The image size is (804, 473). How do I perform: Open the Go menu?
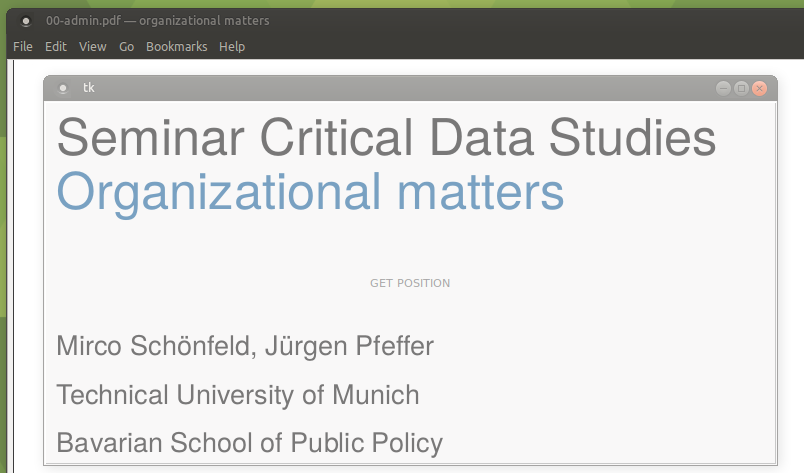click(127, 47)
